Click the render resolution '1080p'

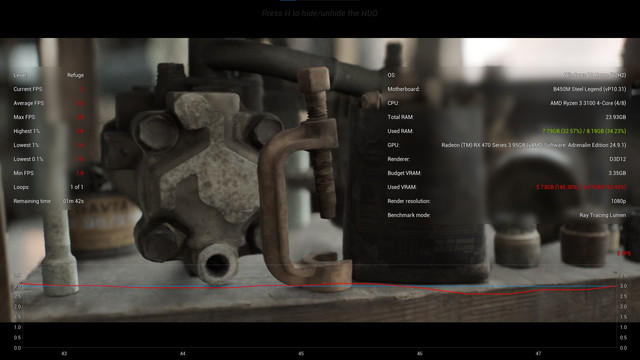[619, 201]
